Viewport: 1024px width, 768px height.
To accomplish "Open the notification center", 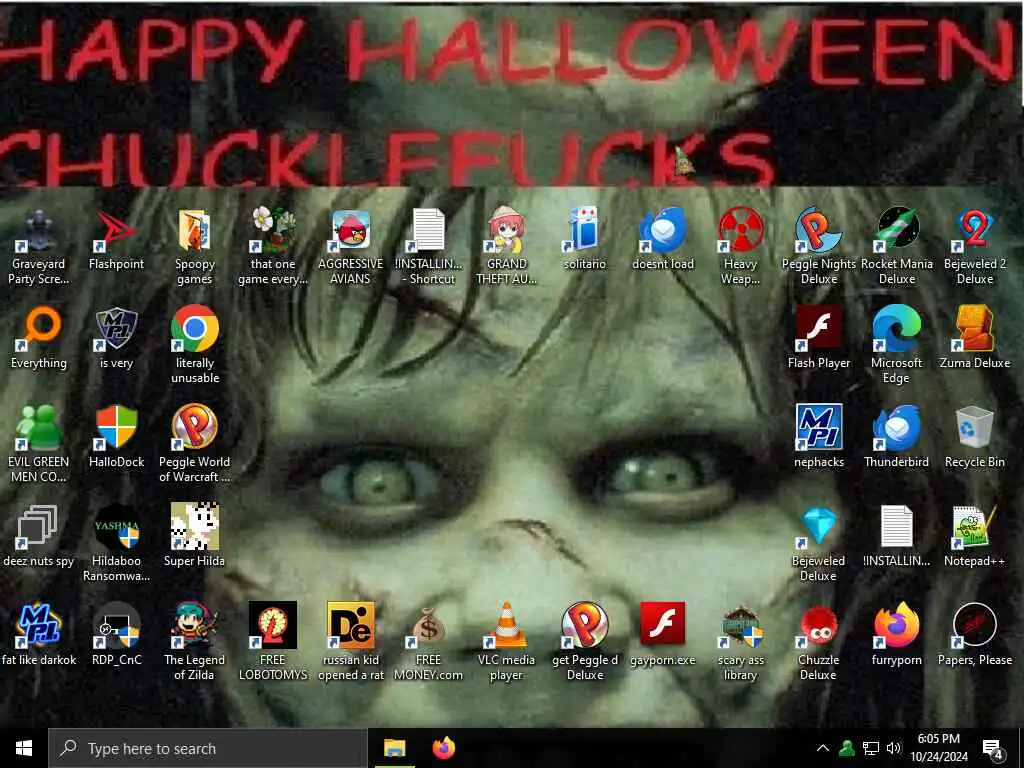I will coord(993,749).
